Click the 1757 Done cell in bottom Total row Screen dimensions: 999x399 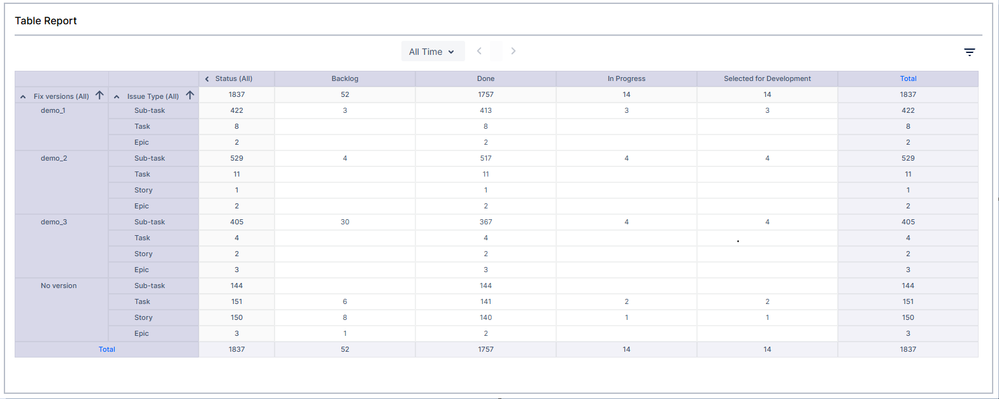(x=485, y=349)
